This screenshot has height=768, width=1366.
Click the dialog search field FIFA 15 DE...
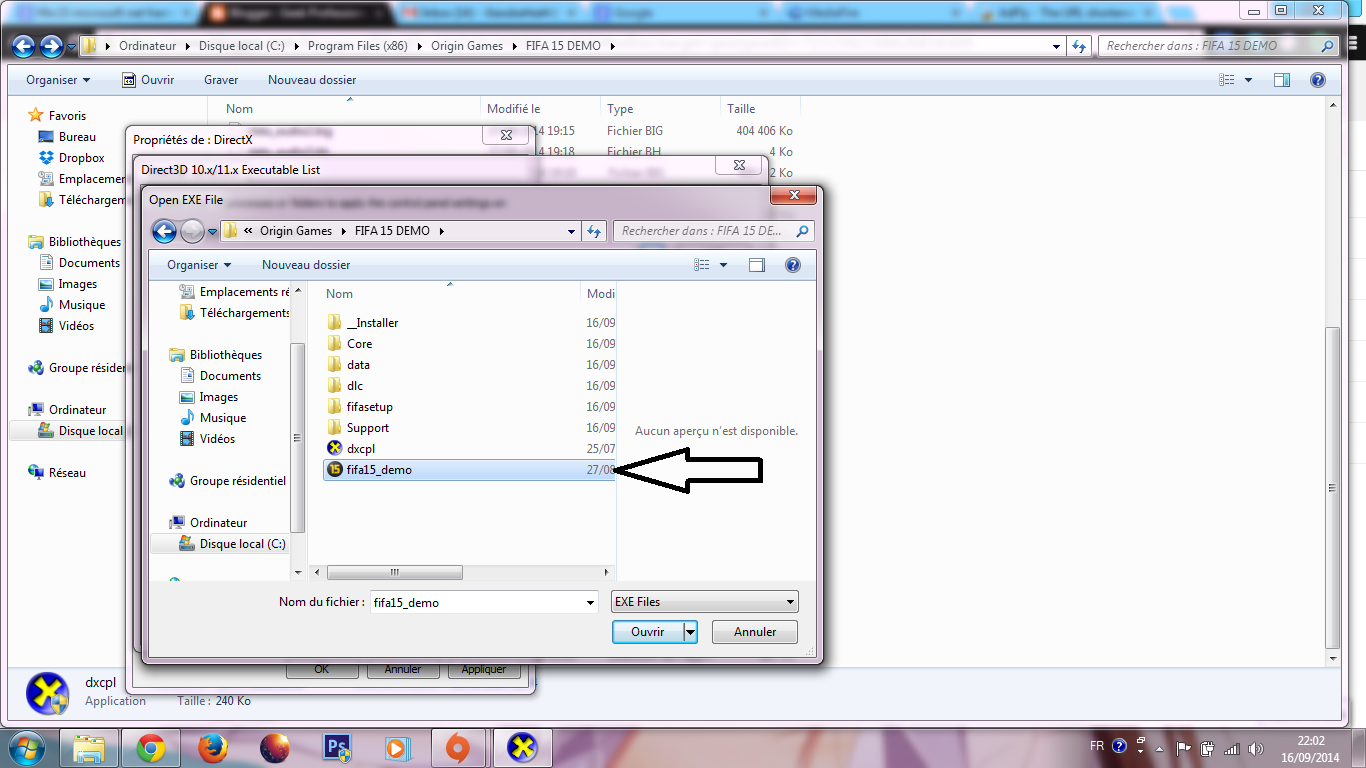click(713, 231)
